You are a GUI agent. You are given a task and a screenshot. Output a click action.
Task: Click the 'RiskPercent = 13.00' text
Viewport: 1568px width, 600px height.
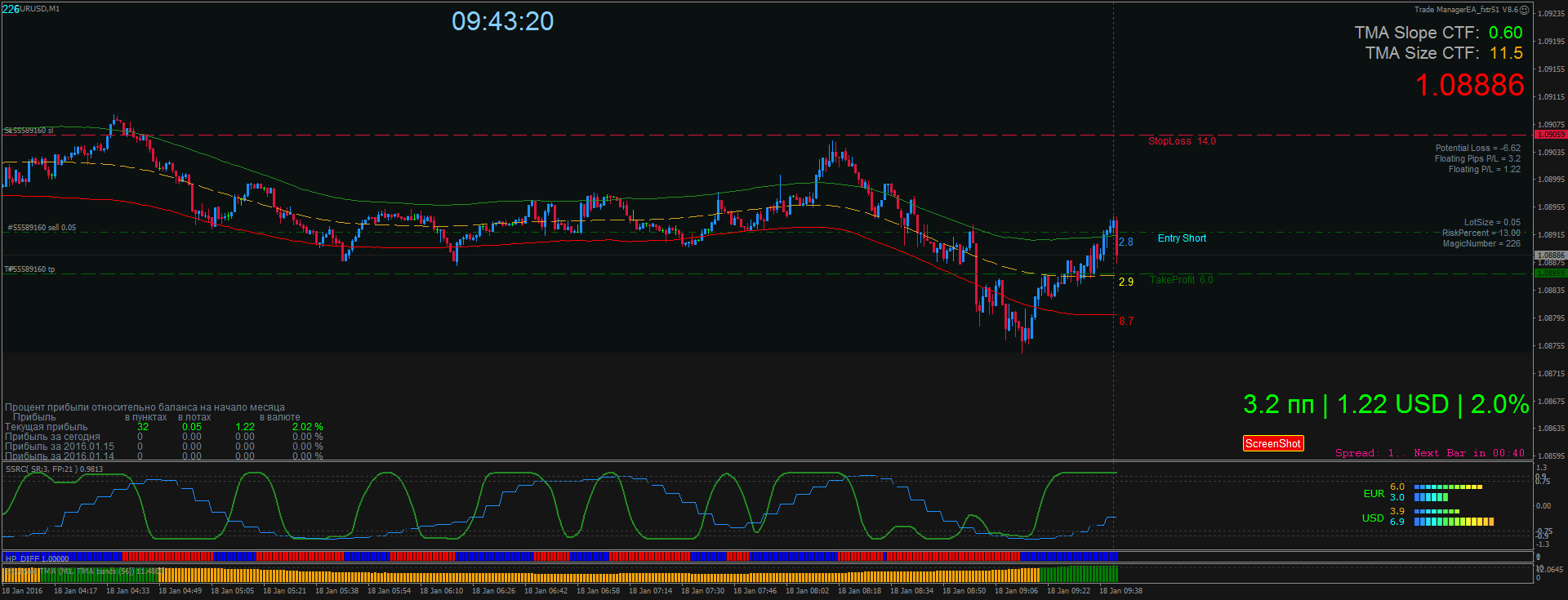click(x=1481, y=233)
